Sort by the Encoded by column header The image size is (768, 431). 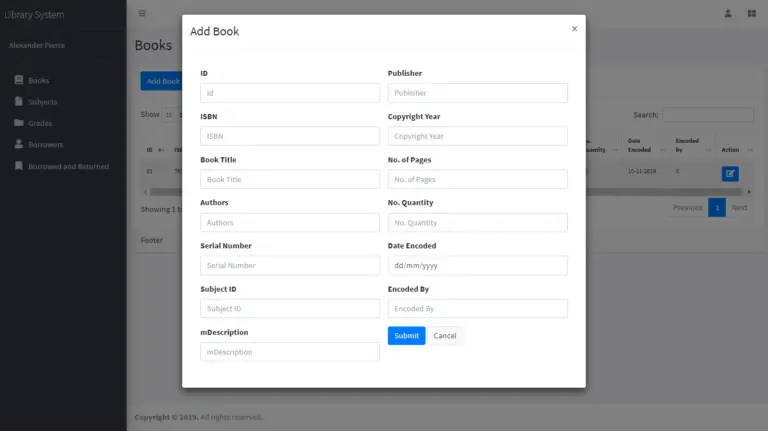point(693,145)
